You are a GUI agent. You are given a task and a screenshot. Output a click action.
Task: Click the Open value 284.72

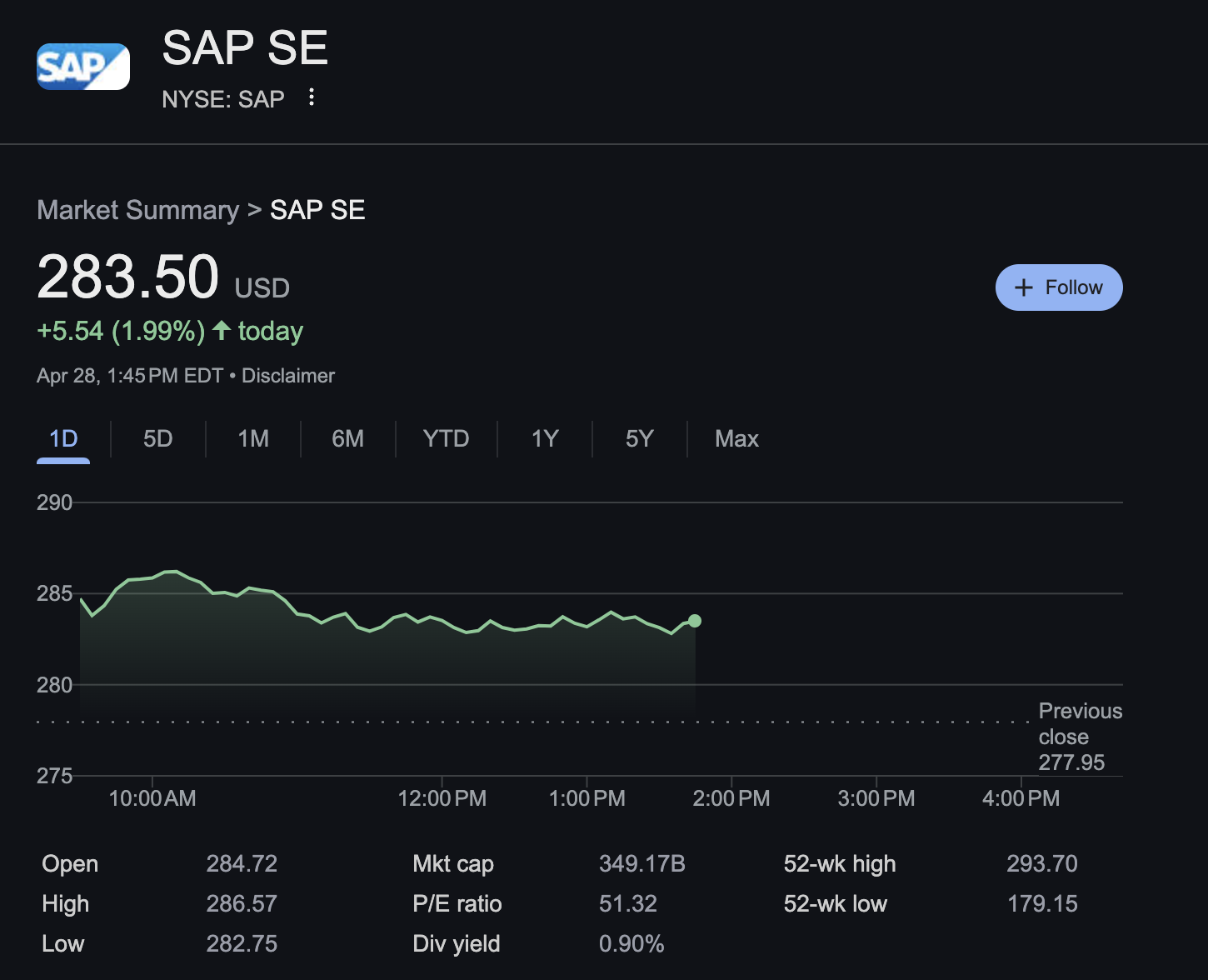(x=242, y=863)
